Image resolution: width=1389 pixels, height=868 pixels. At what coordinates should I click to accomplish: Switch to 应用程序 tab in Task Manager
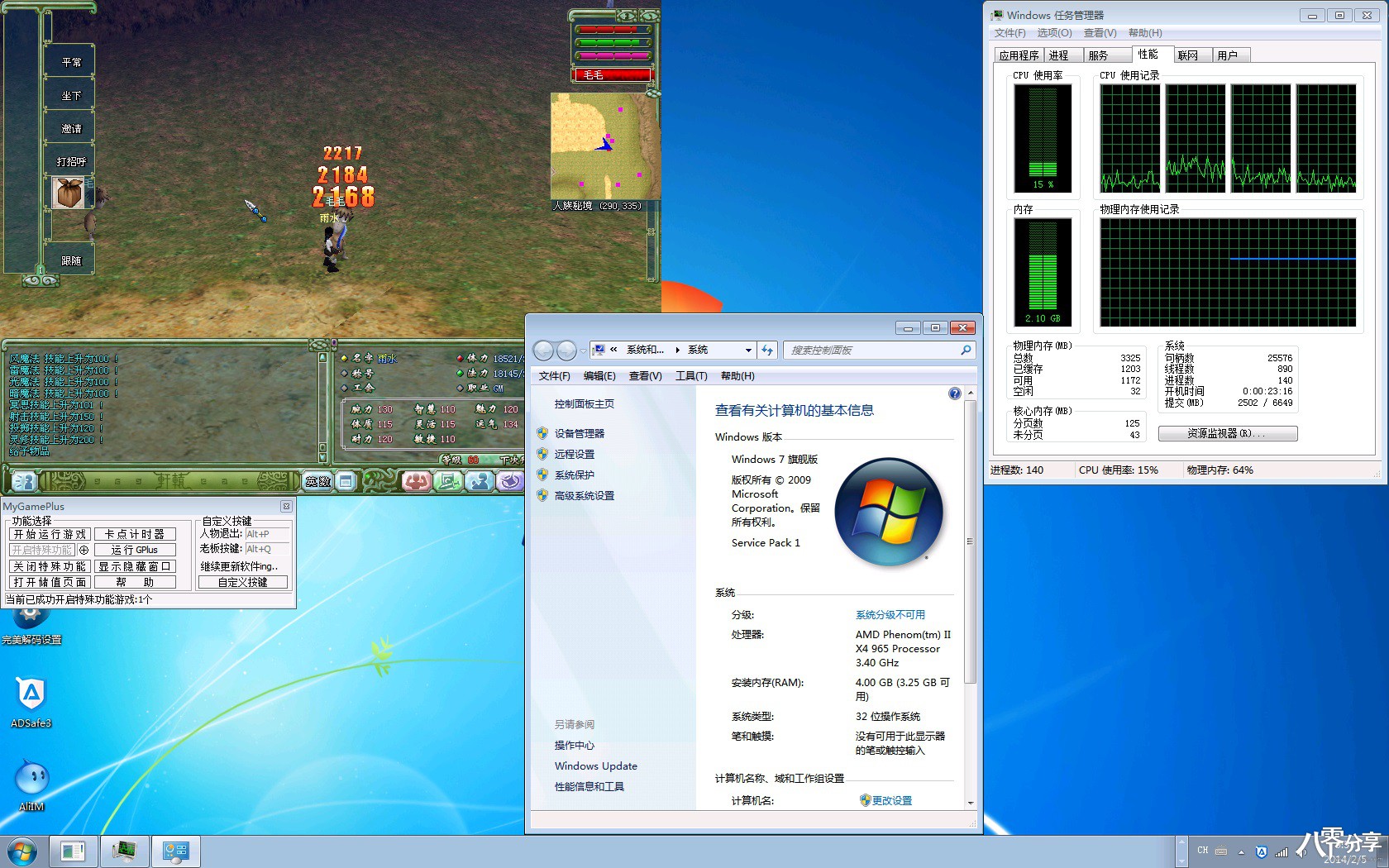tap(1019, 55)
